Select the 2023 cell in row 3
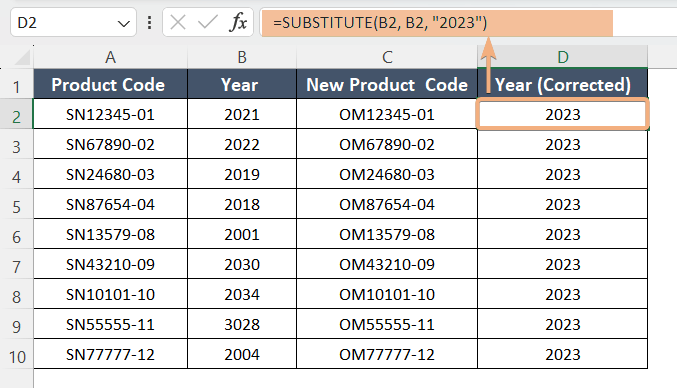This screenshot has width=677, height=388. coord(563,144)
